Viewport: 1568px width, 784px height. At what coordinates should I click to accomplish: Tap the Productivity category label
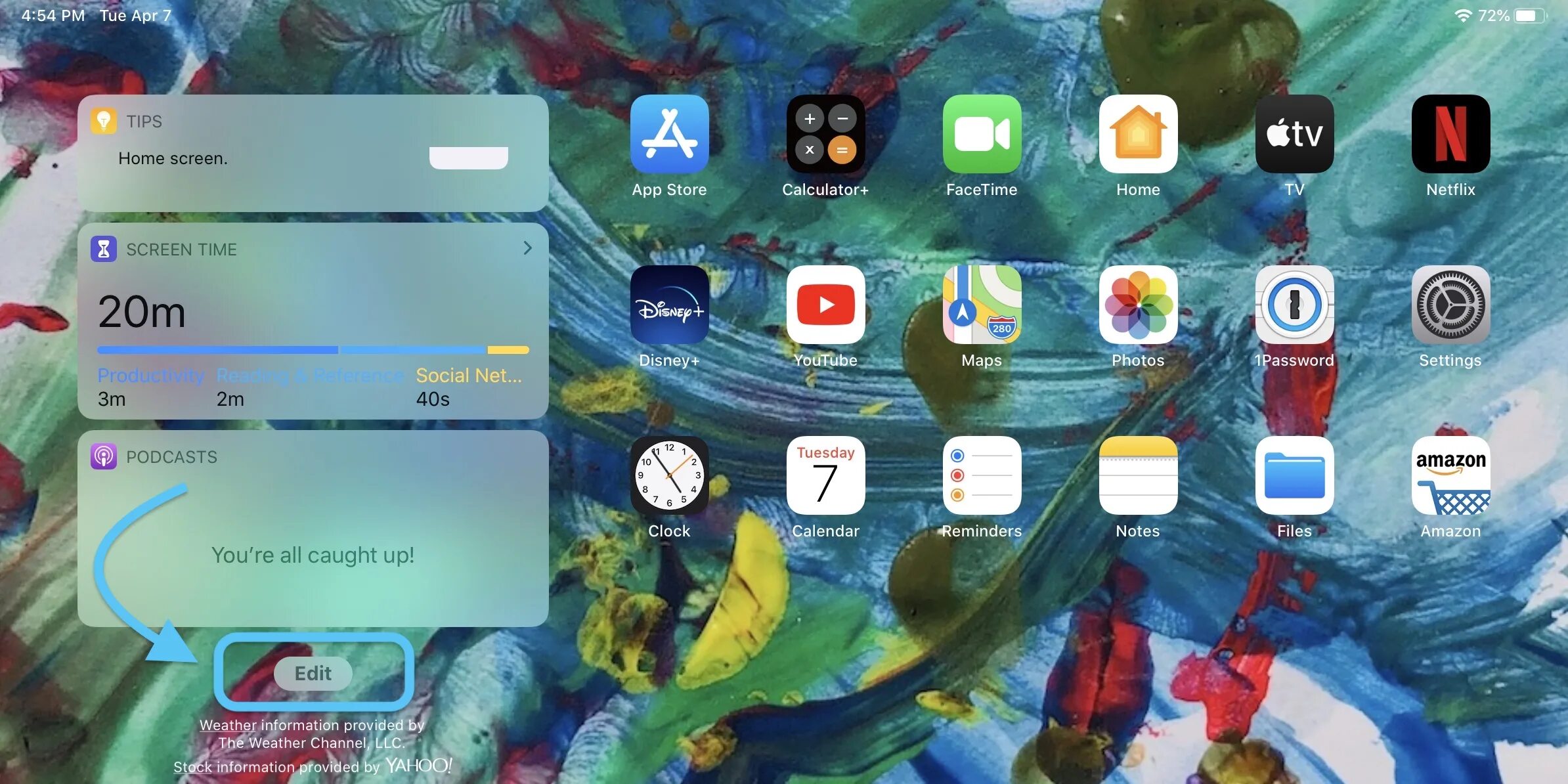151,375
